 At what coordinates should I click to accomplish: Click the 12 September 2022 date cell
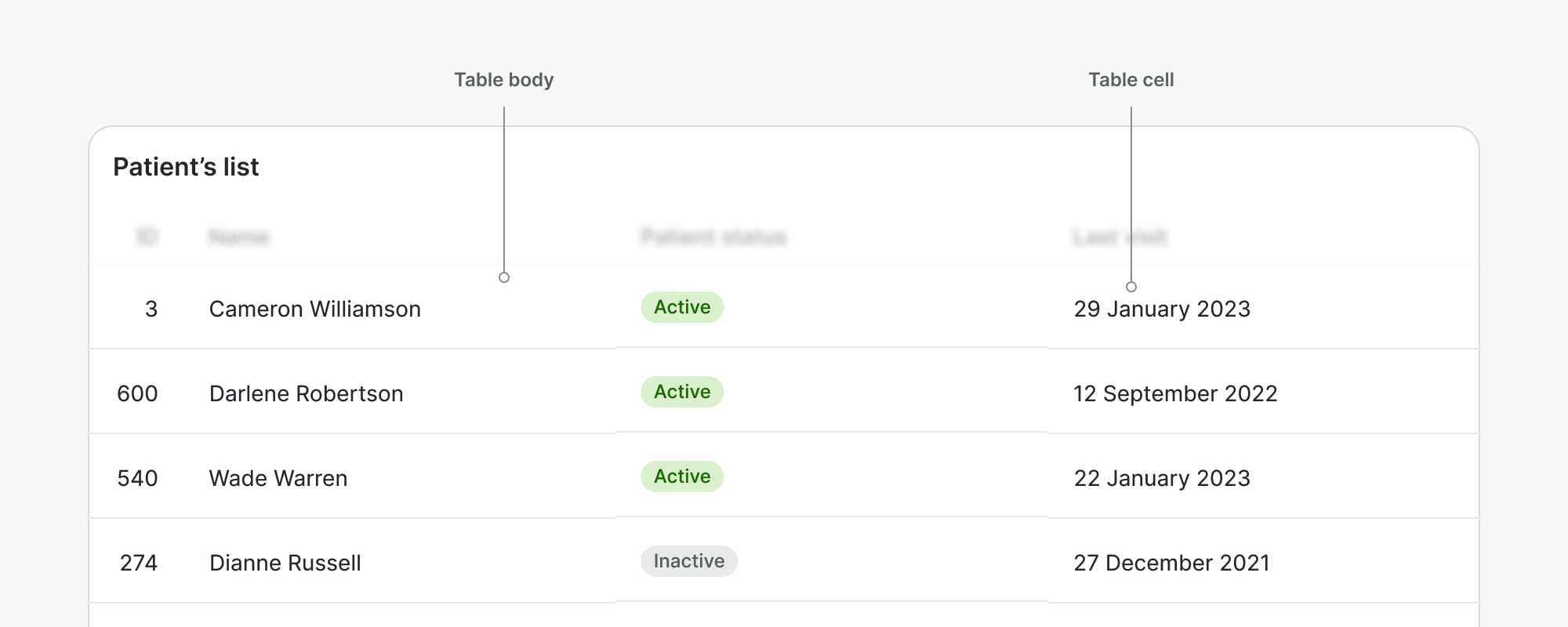click(x=1175, y=393)
